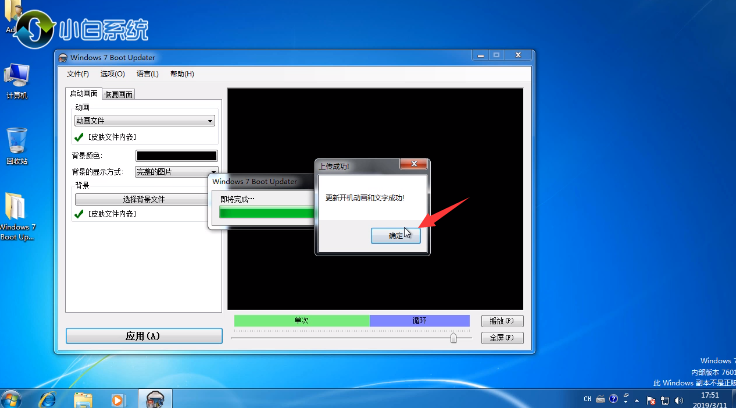736x408 pixels.
Task: Launch Internet Explorer from taskbar
Action: point(47,400)
